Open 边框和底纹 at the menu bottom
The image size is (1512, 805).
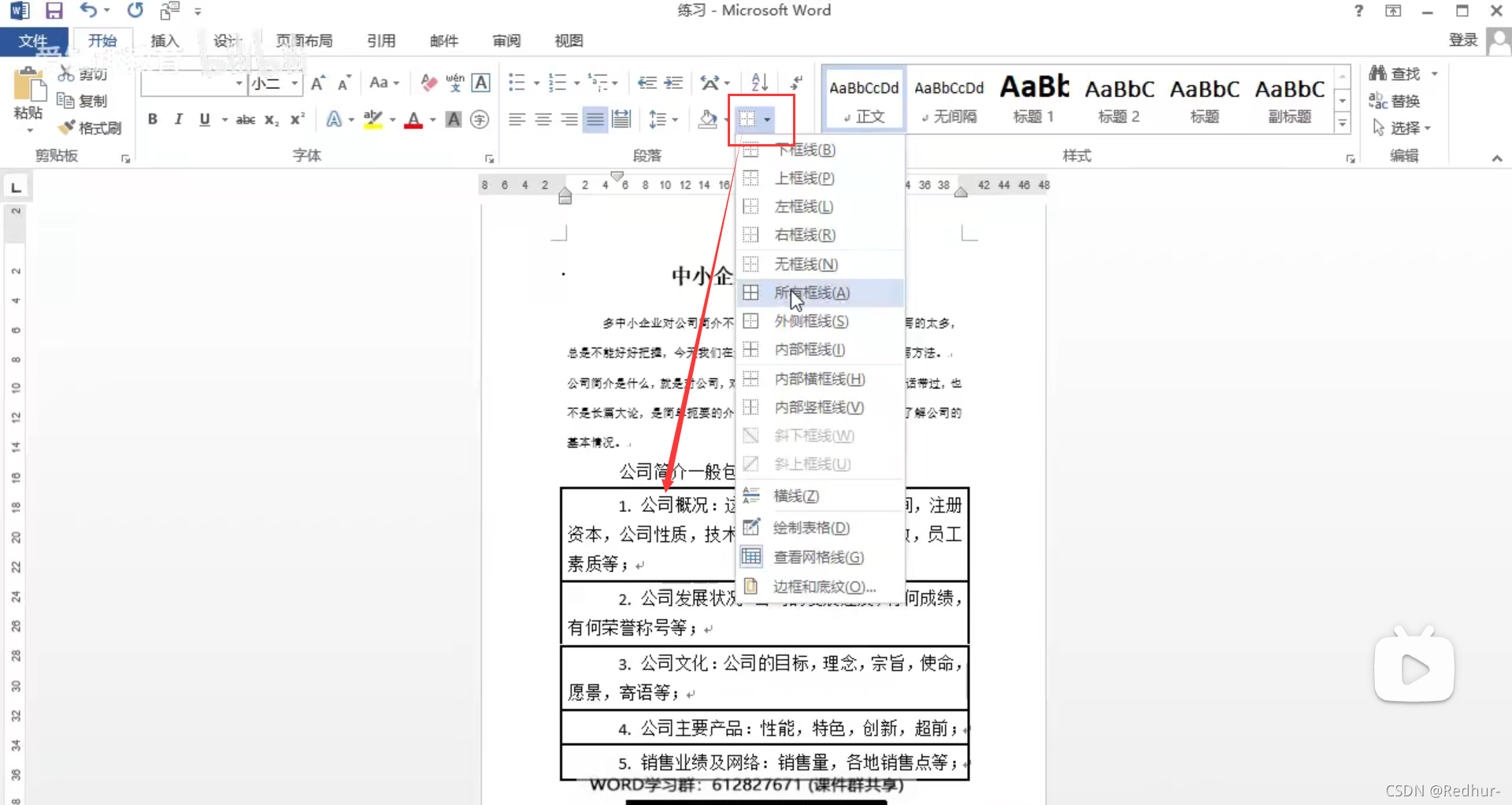point(823,586)
